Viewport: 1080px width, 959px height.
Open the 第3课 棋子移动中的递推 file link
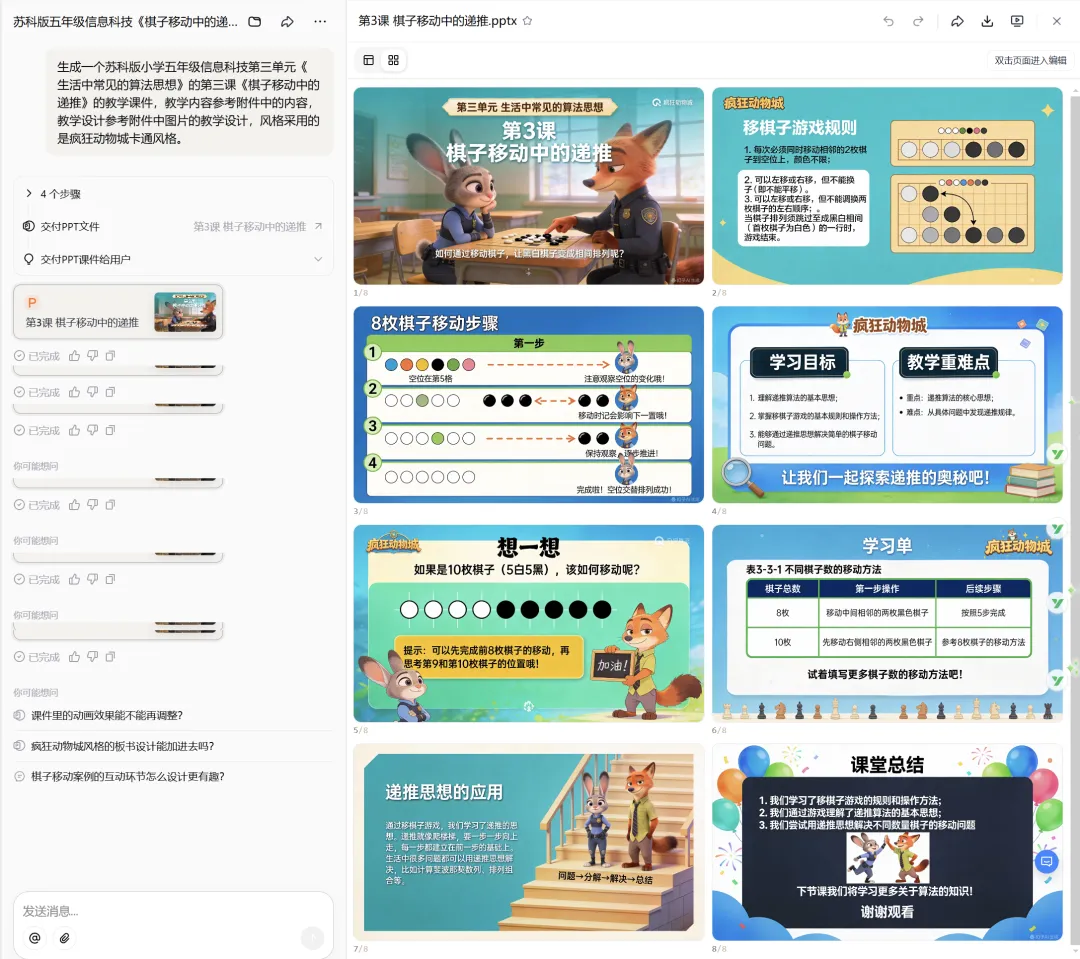pyautogui.click(x=257, y=227)
